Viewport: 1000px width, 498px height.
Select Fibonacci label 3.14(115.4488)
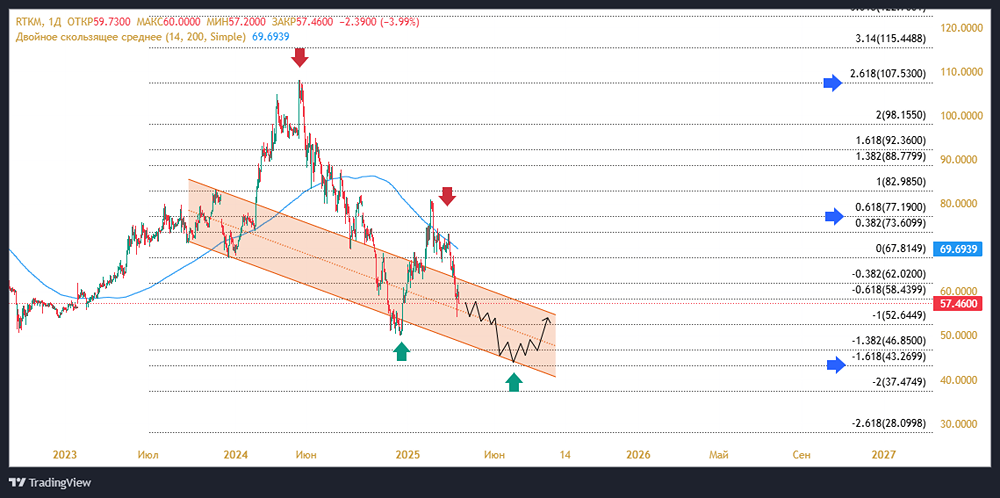(x=890, y=39)
